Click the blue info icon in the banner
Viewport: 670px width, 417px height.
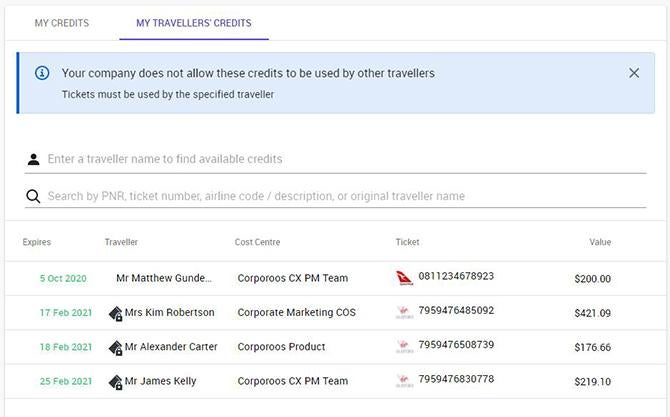pyautogui.click(x=42, y=73)
